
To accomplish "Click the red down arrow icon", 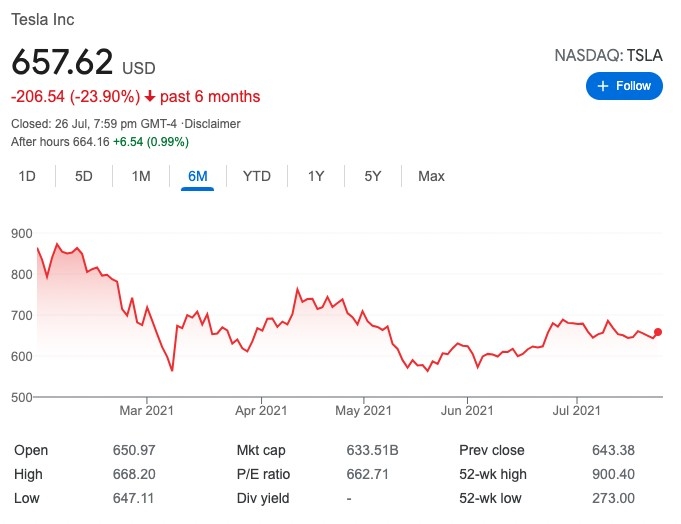I will click(x=150, y=96).
